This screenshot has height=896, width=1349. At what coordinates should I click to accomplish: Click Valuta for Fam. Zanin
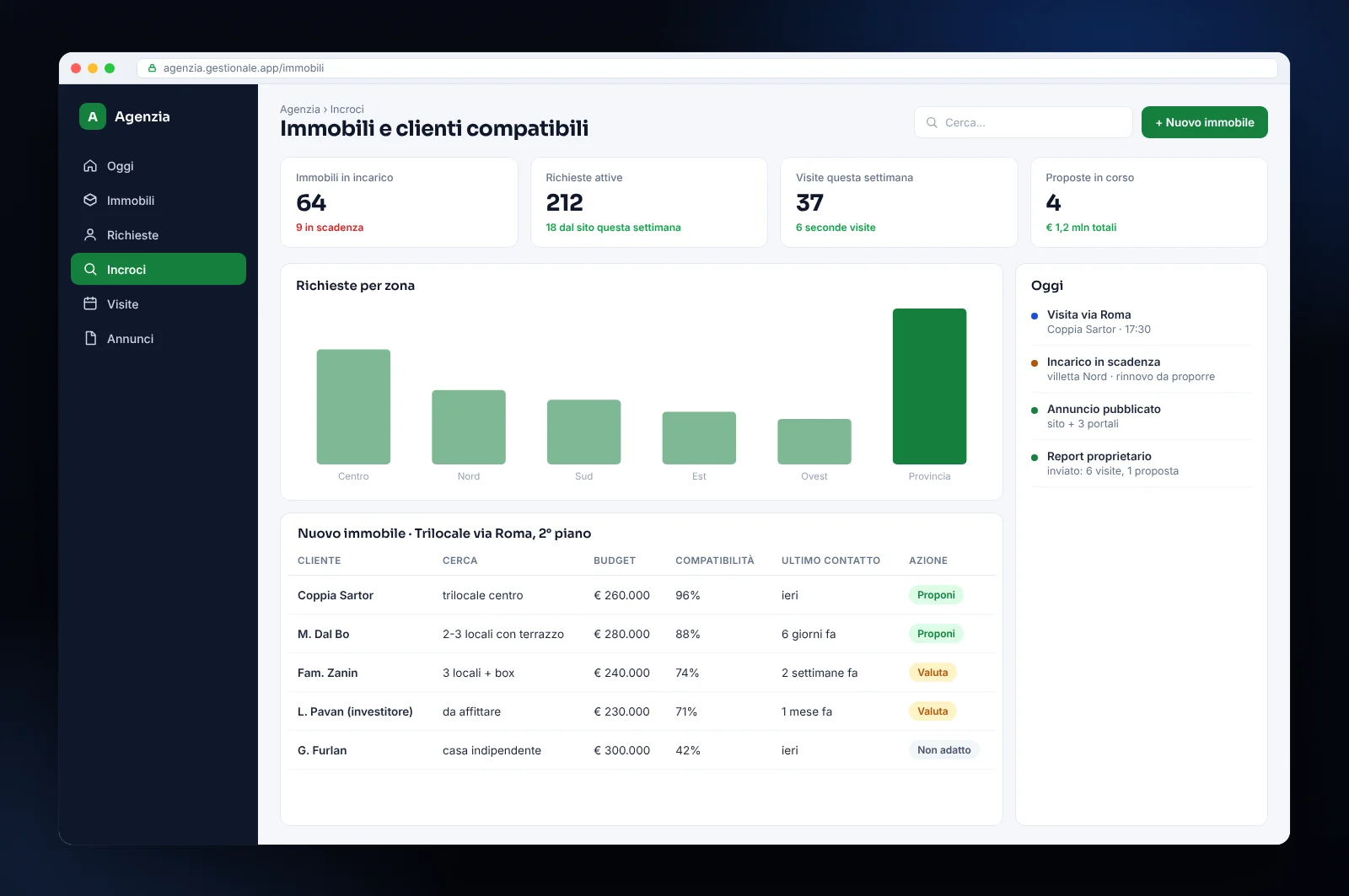(932, 673)
